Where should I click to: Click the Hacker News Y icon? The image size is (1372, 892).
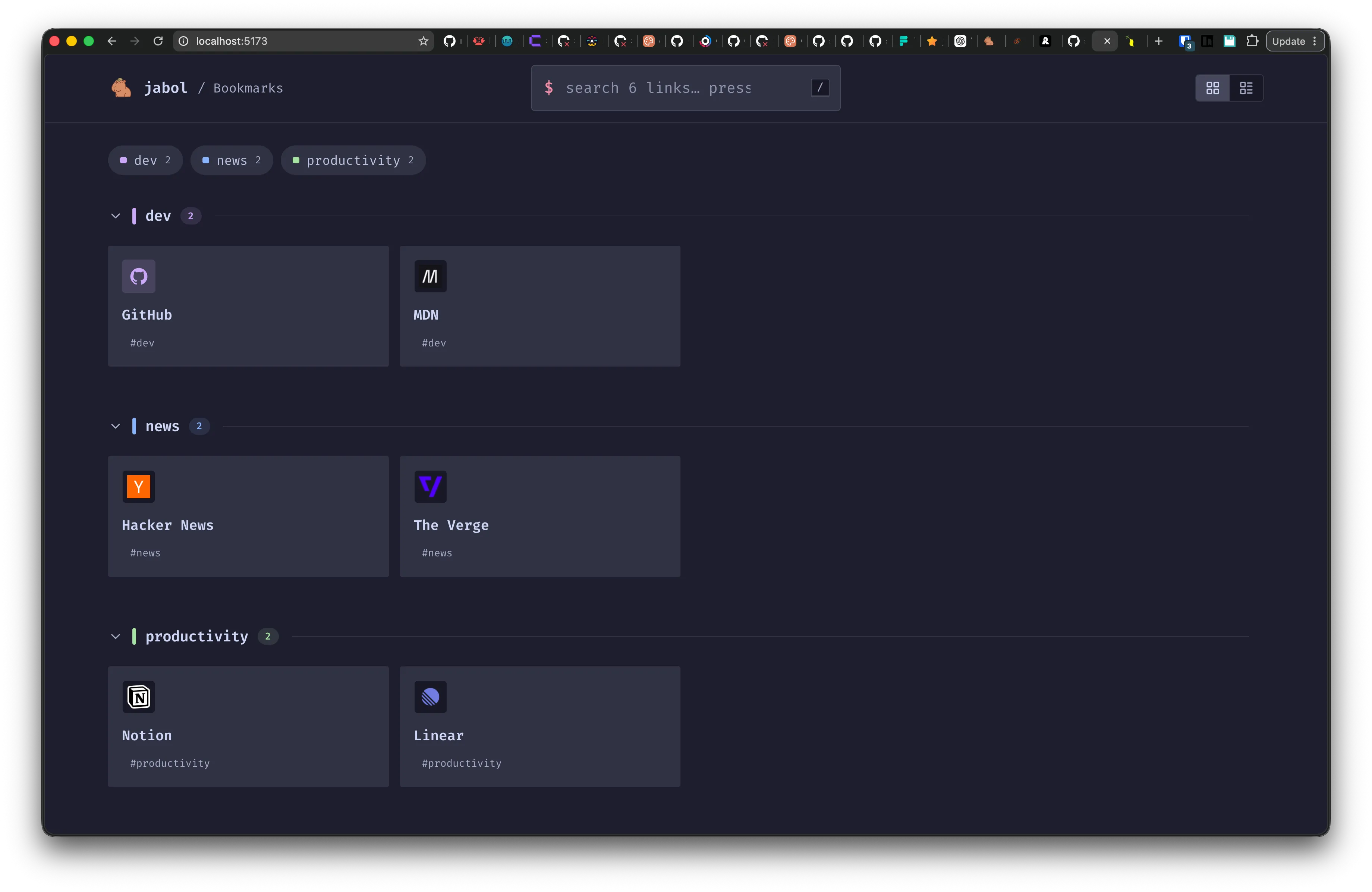(138, 487)
